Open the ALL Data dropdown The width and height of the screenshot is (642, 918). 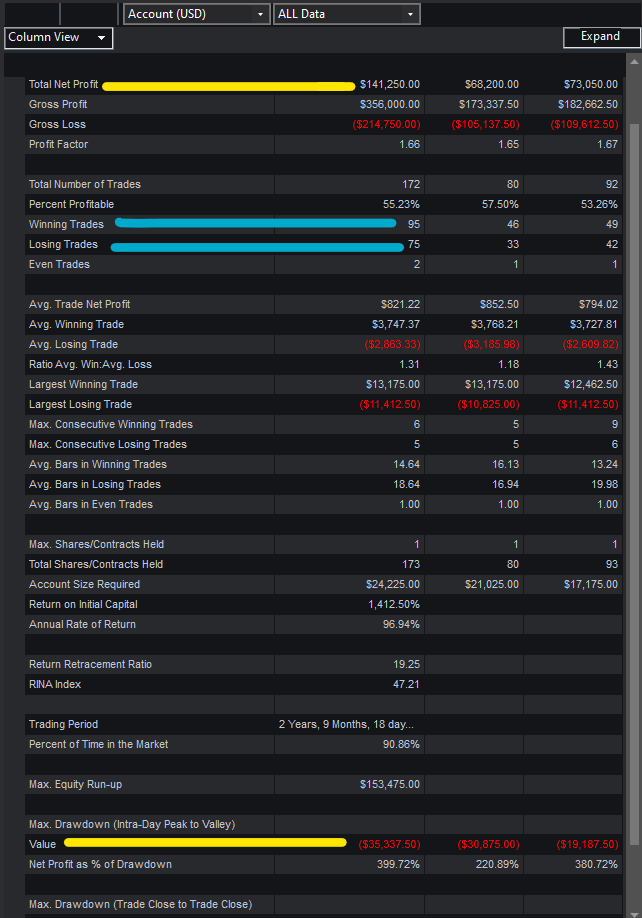346,14
